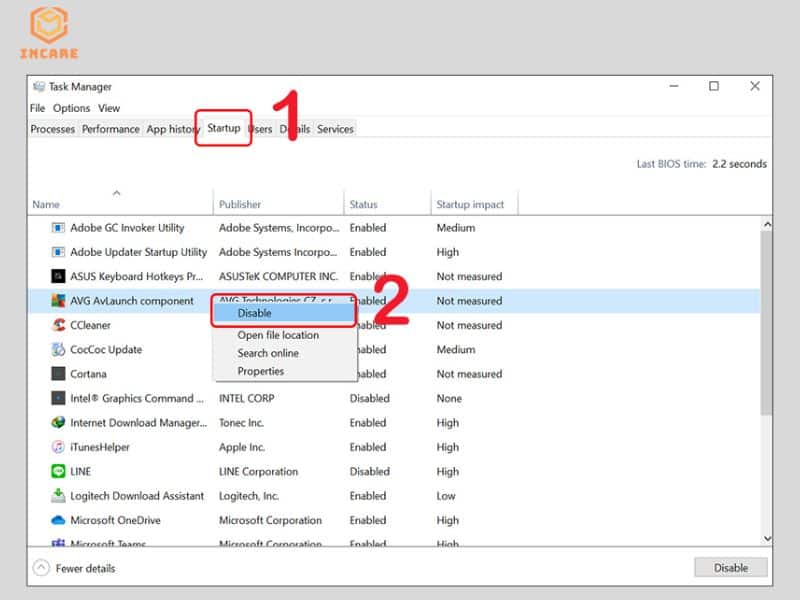Click the CocCoc Update icon
The height and width of the screenshot is (600, 800).
tap(58, 349)
